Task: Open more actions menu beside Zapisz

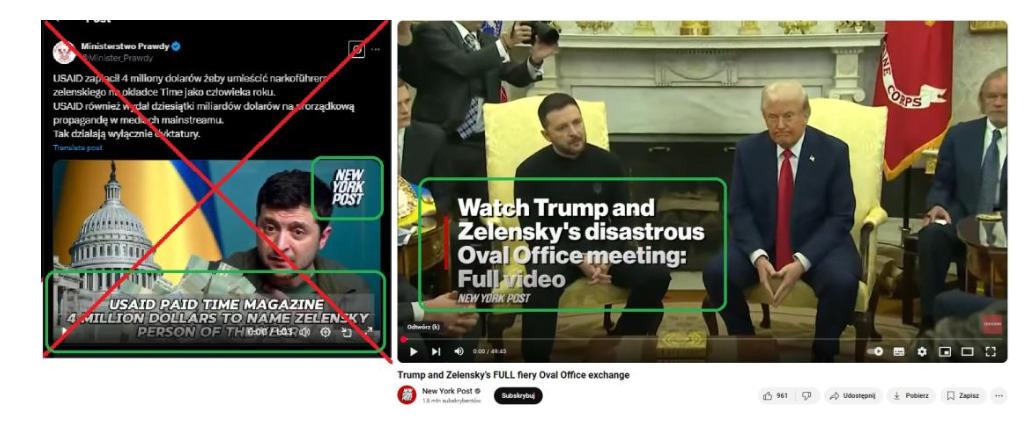Action: [999, 396]
